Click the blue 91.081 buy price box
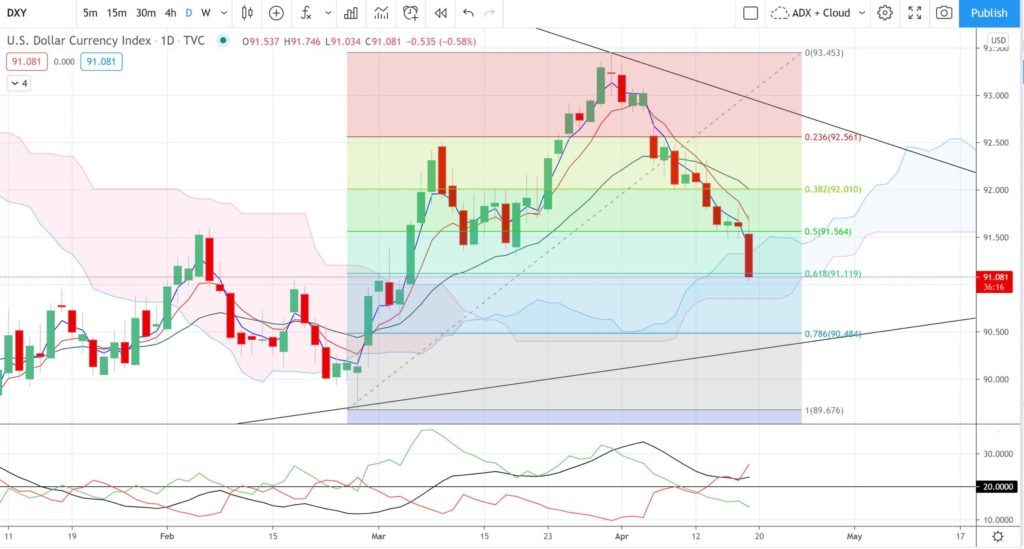Viewport: 1024px width, 549px height. coord(101,61)
